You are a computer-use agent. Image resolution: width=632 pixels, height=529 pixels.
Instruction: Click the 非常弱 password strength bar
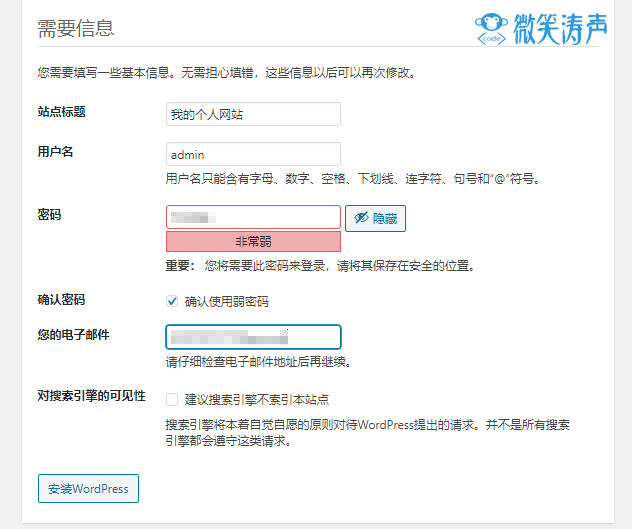pos(253,241)
